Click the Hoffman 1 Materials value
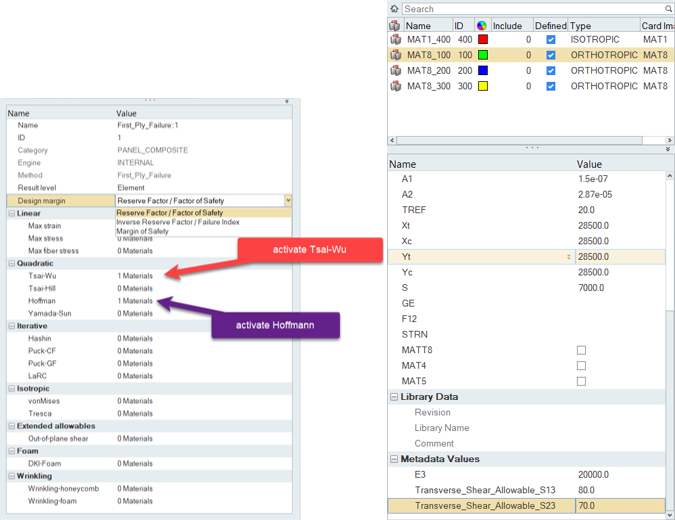This screenshot has height=520, width=675. (x=135, y=301)
